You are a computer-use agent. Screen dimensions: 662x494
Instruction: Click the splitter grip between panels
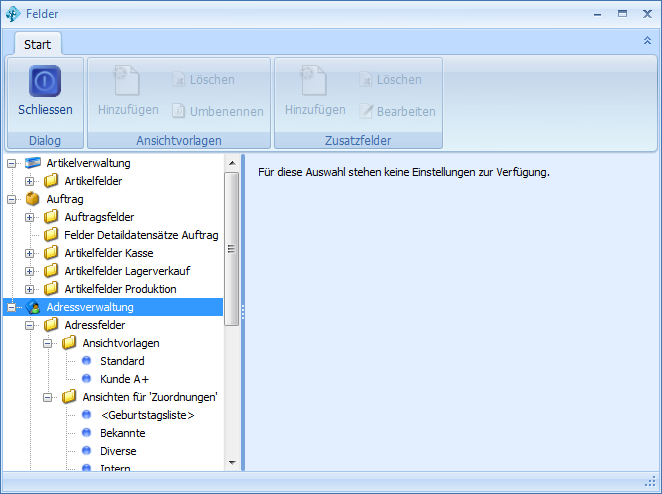(243, 312)
